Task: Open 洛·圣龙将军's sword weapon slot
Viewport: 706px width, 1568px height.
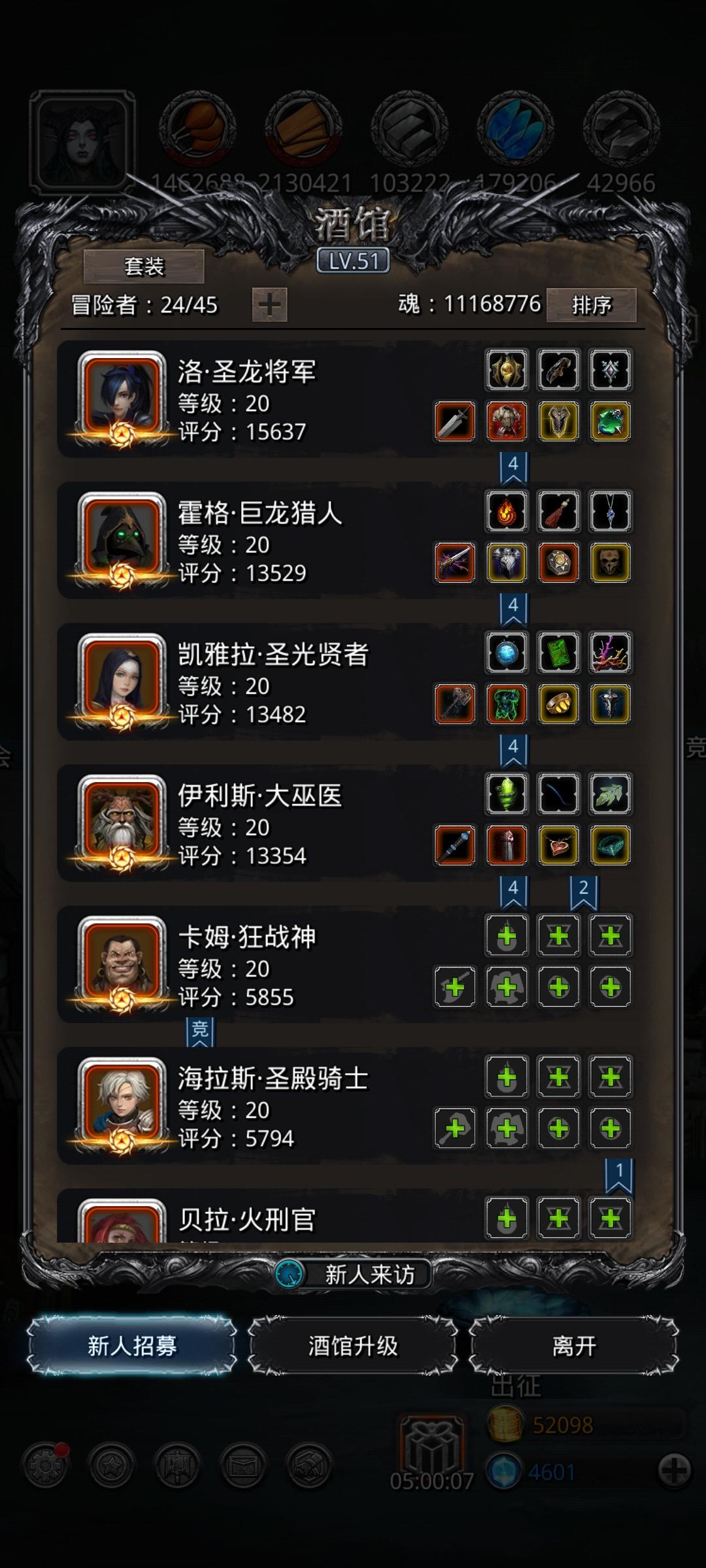Action: pos(455,421)
